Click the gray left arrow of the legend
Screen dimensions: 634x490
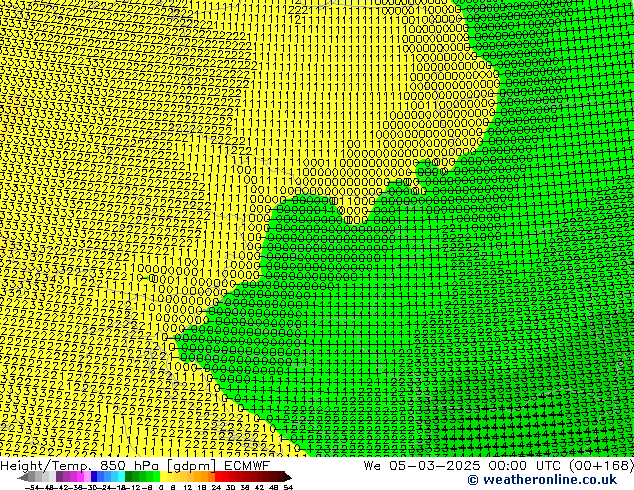coord(23,477)
